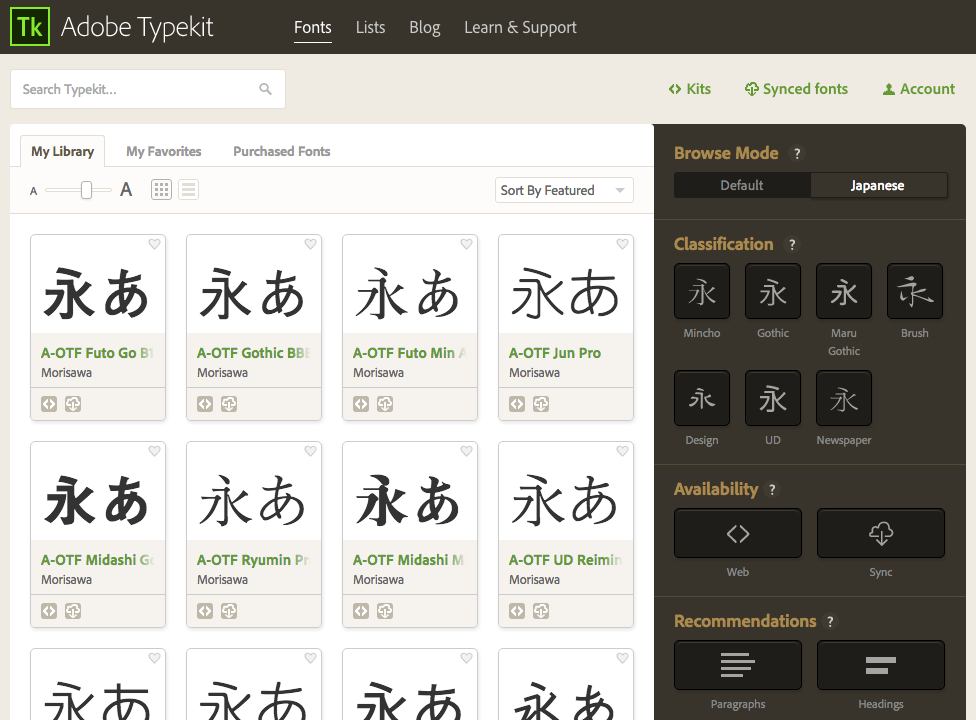Show help for Classification
Image resolution: width=976 pixels, height=720 pixels.
[x=792, y=245]
